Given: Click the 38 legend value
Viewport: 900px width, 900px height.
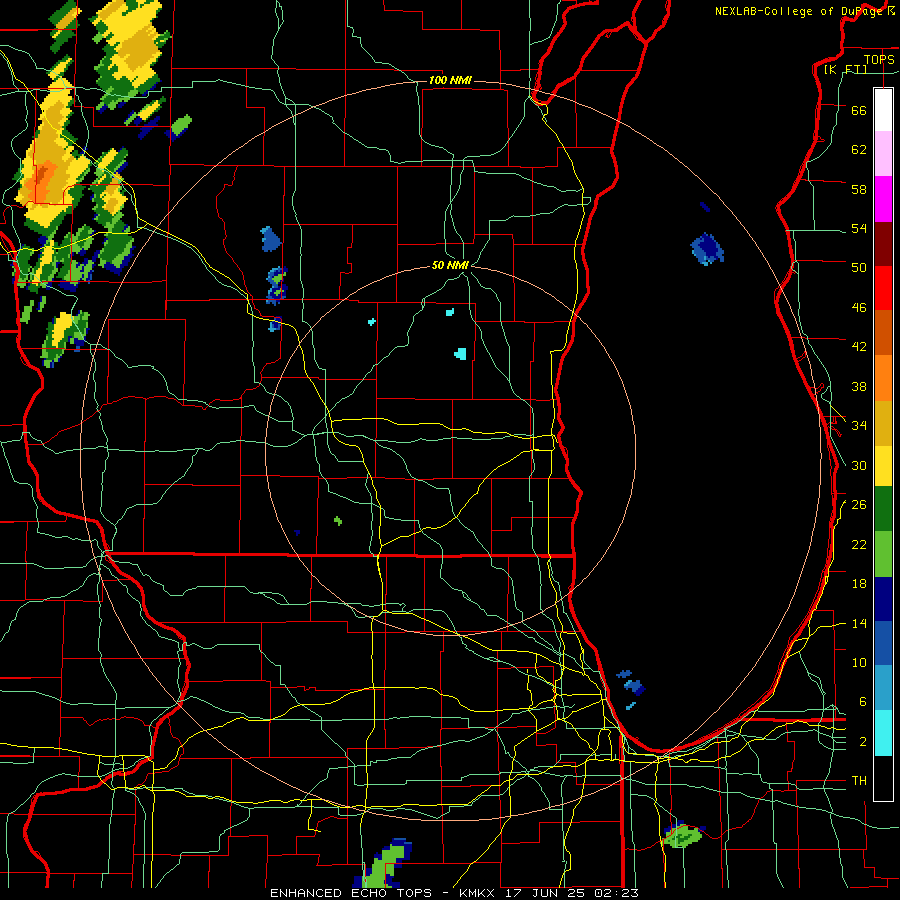Looking at the screenshot, I should pyautogui.click(x=859, y=386).
